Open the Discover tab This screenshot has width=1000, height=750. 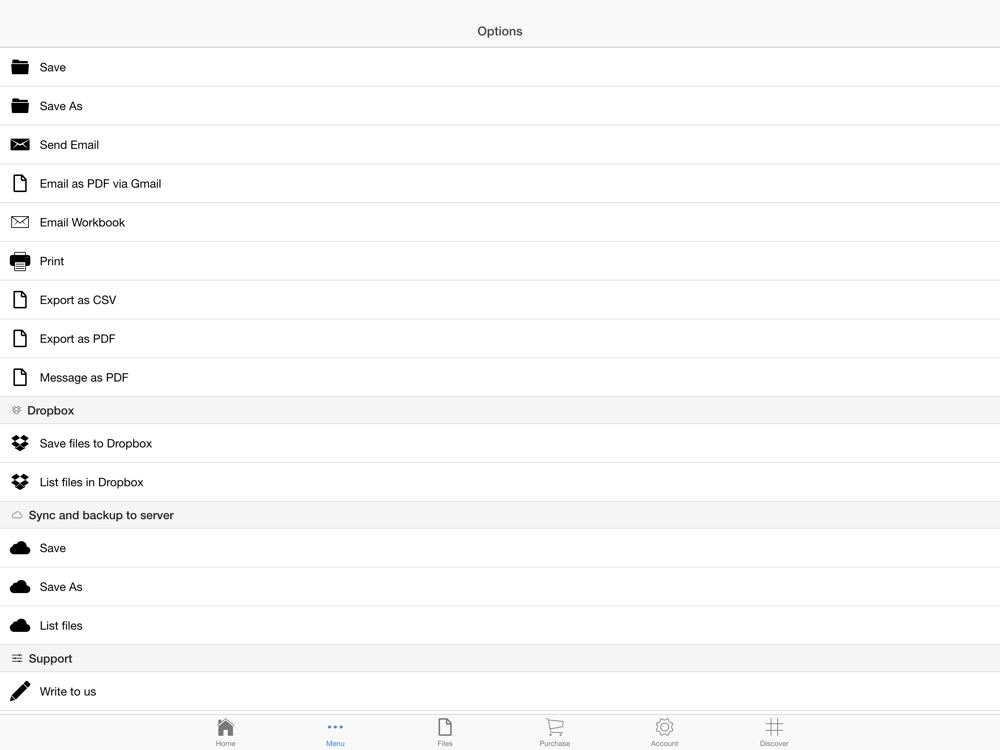click(x=774, y=732)
